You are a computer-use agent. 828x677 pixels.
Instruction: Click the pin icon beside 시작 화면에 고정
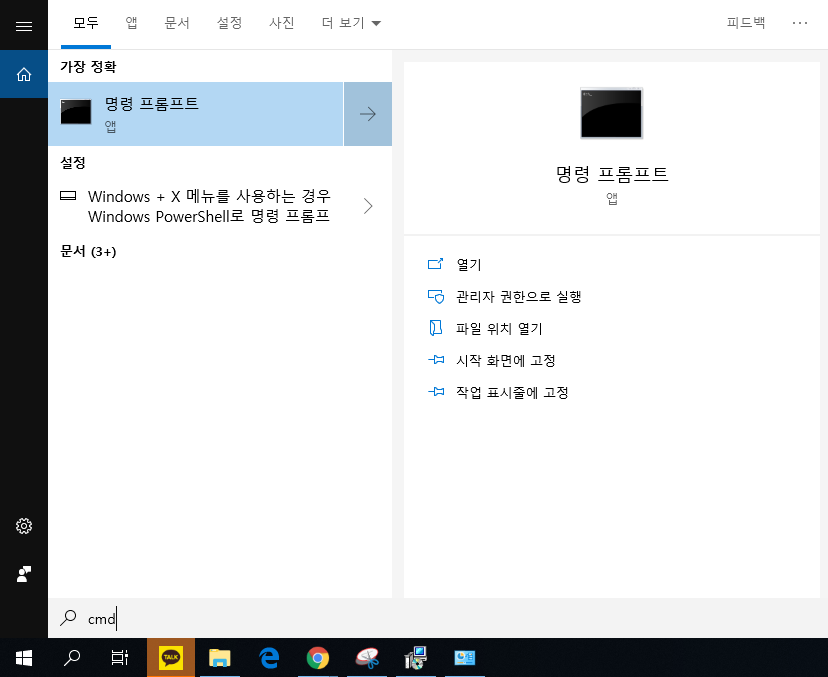coord(436,360)
